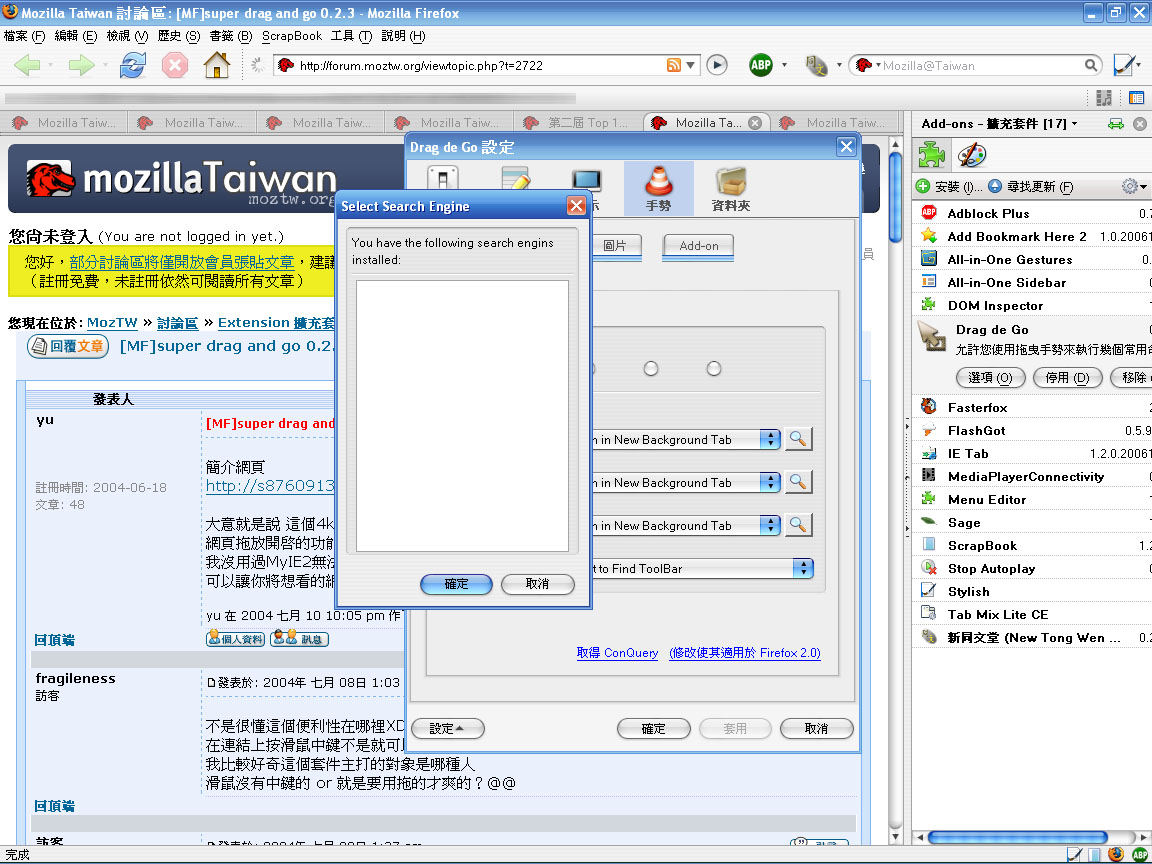
Task: Open the Add-ons sidebar title dropdown
Action: click(1075, 123)
